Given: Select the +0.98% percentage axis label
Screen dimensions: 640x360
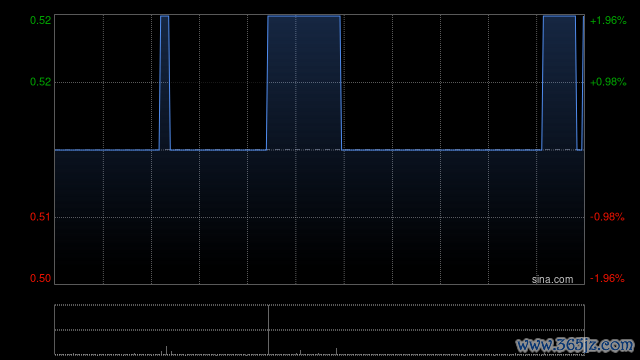Looking at the screenshot, I should 608,82.
